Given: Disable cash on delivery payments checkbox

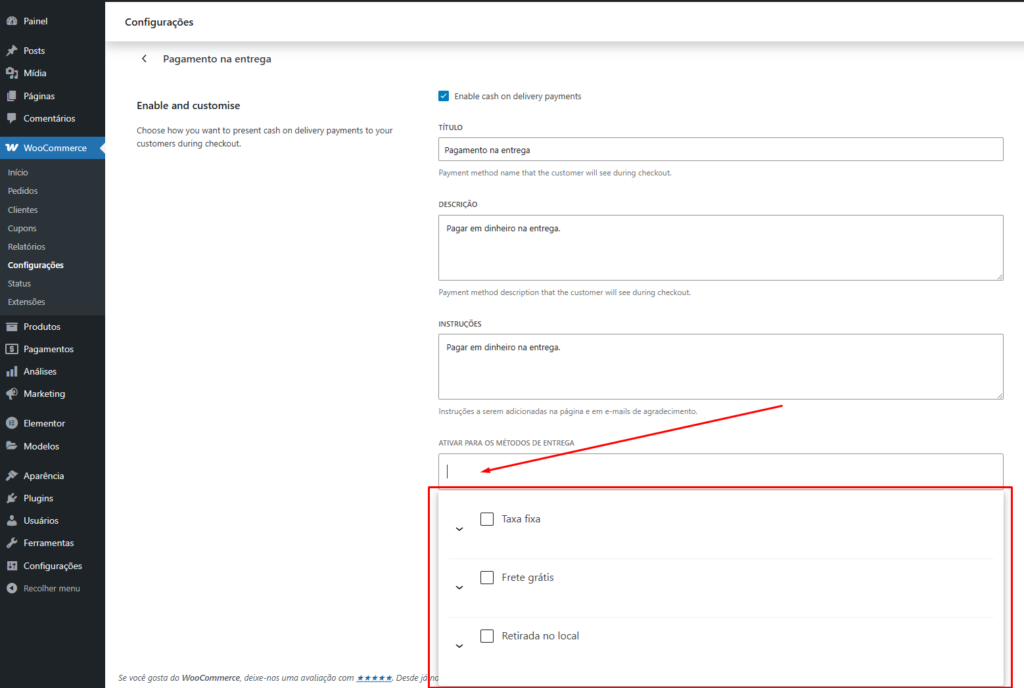Looking at the screenshot, I should 443,96.
